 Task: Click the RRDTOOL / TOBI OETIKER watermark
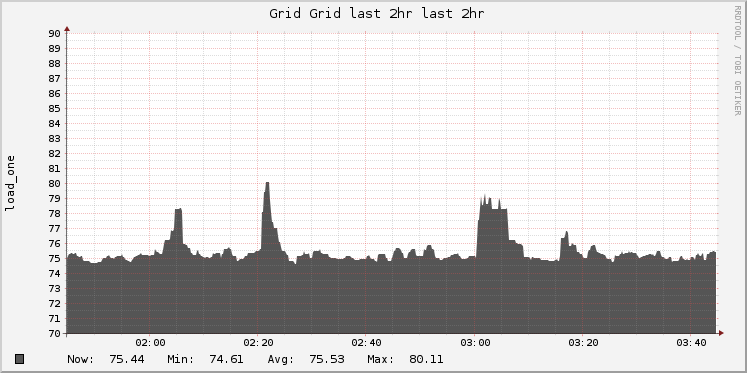pos(737,60)
